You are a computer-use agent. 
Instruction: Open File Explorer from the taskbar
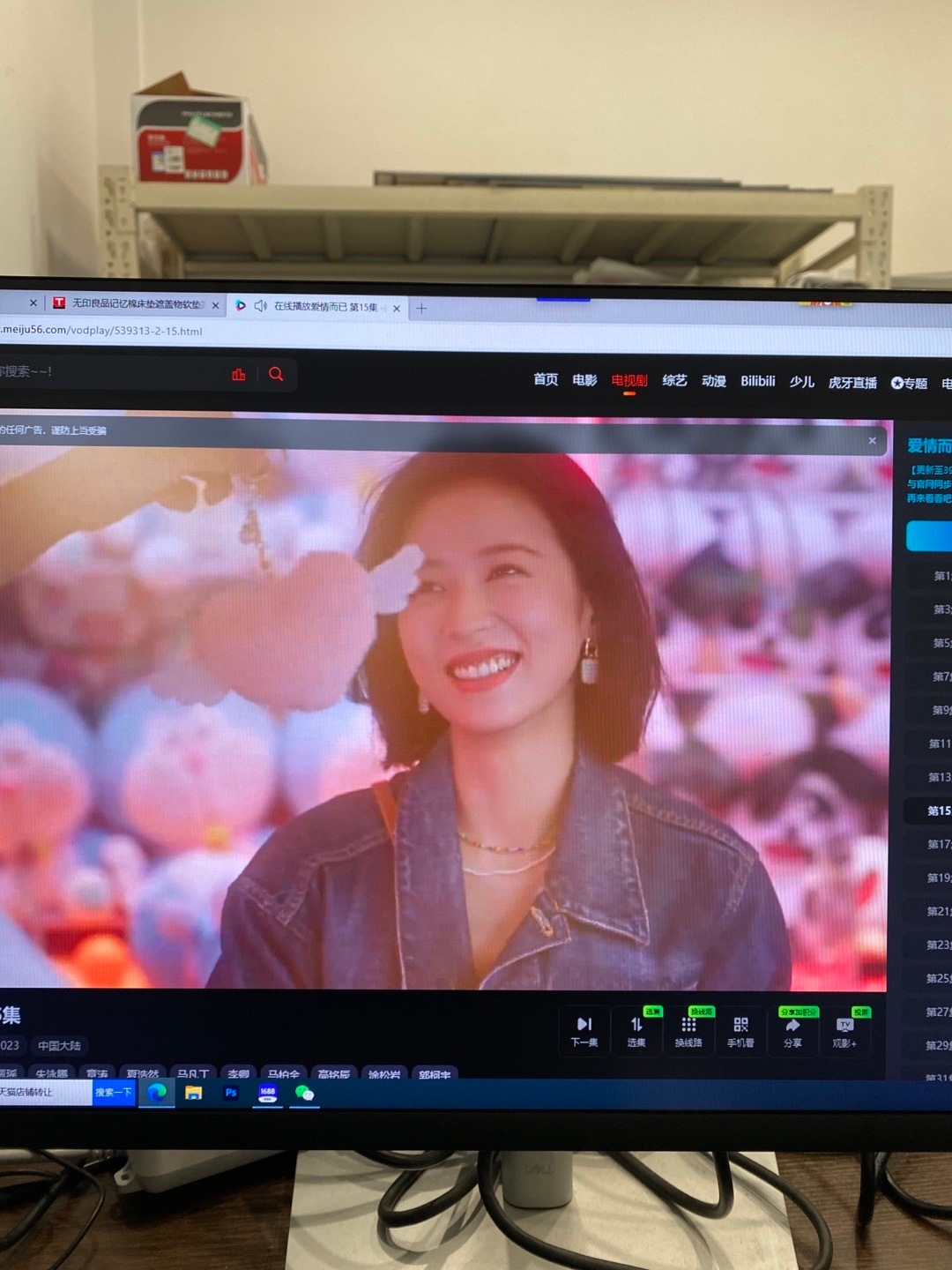coord(194,1093)
